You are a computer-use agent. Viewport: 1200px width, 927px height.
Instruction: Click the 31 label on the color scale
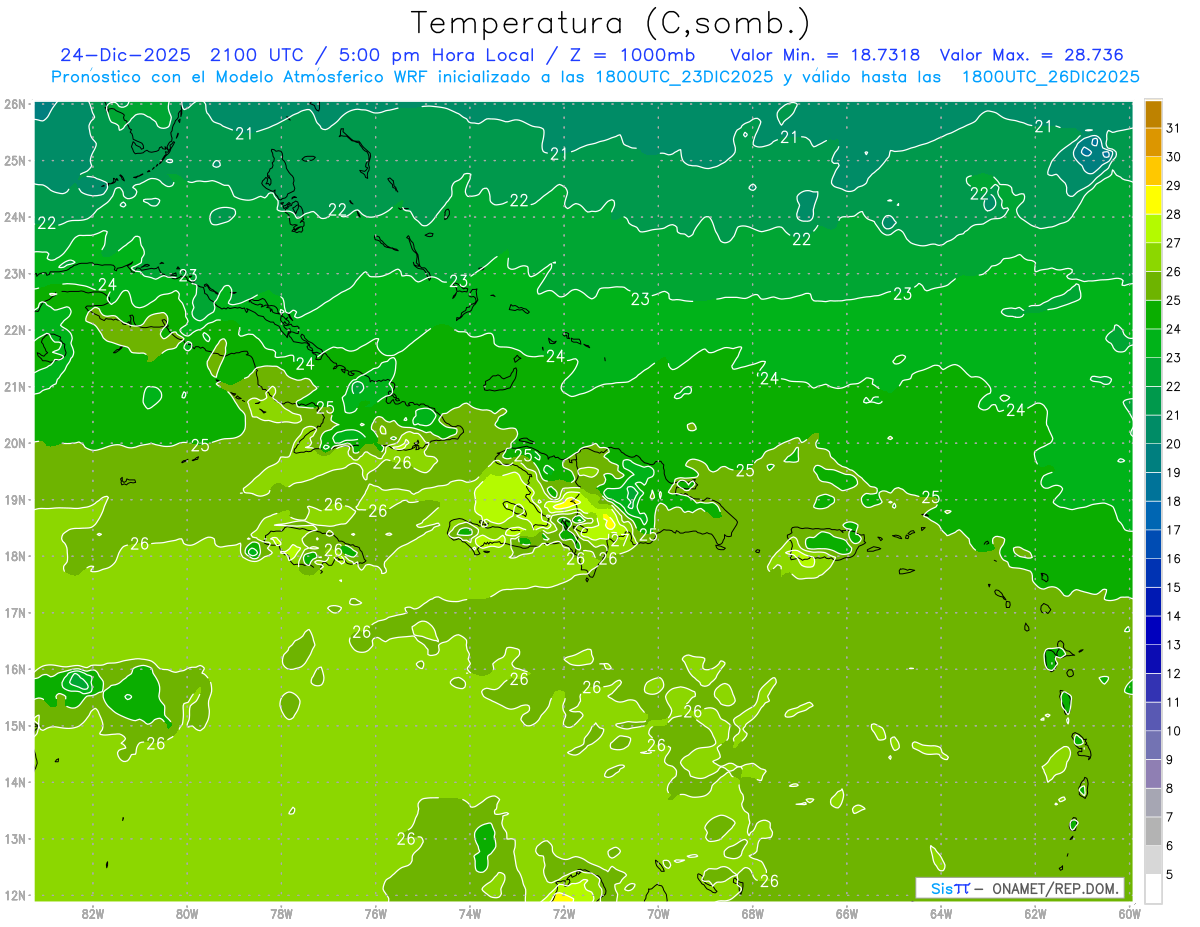click(1173, 128)
